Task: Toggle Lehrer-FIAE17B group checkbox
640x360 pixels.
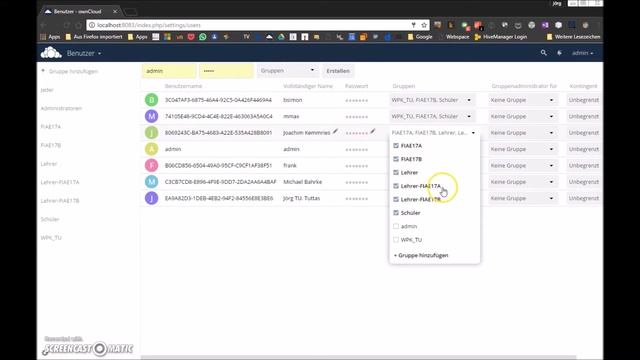Action: [x=396, y=199]
